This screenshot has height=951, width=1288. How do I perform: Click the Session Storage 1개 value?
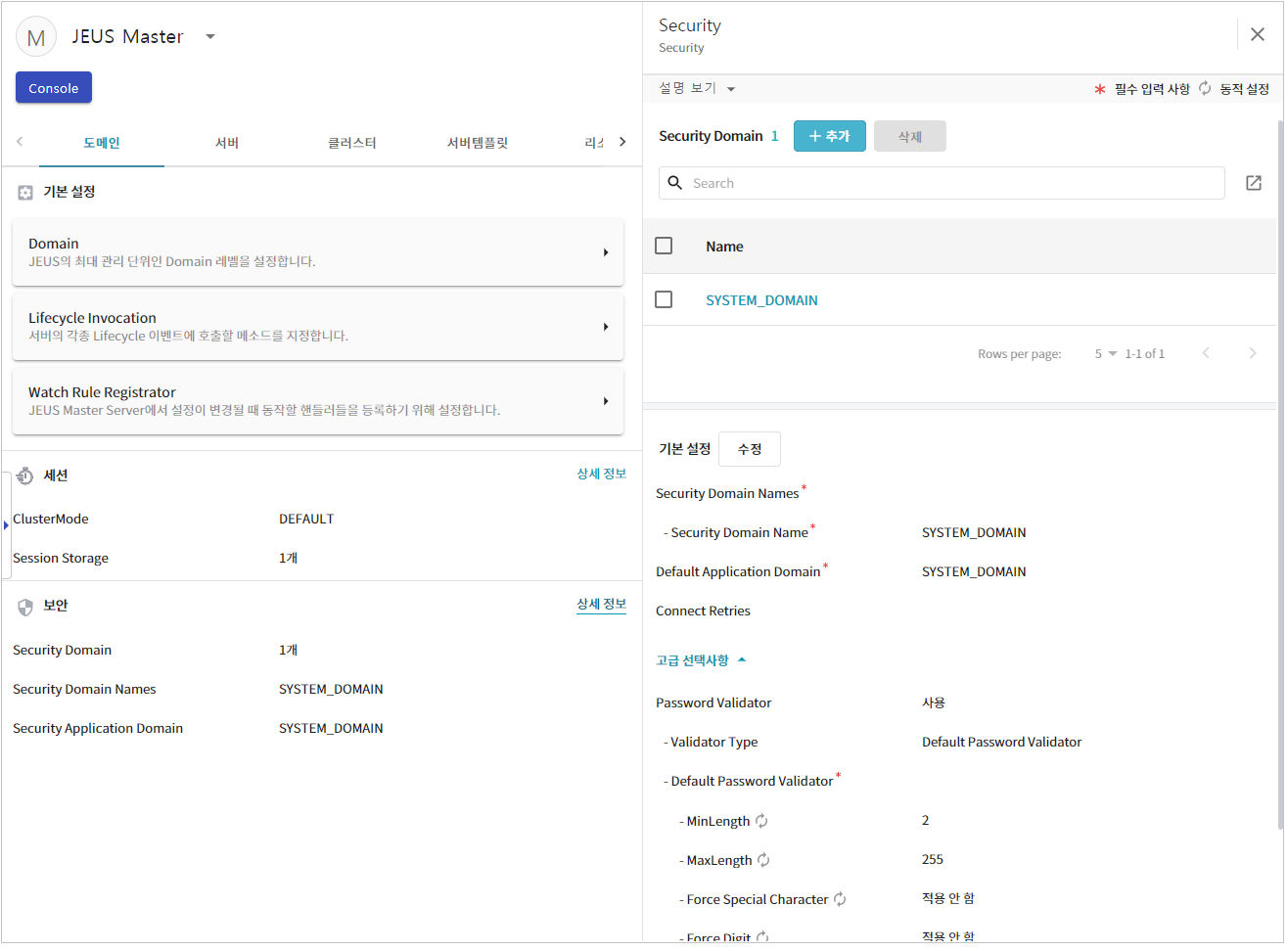pyautogui.click(x=288, y=558)
